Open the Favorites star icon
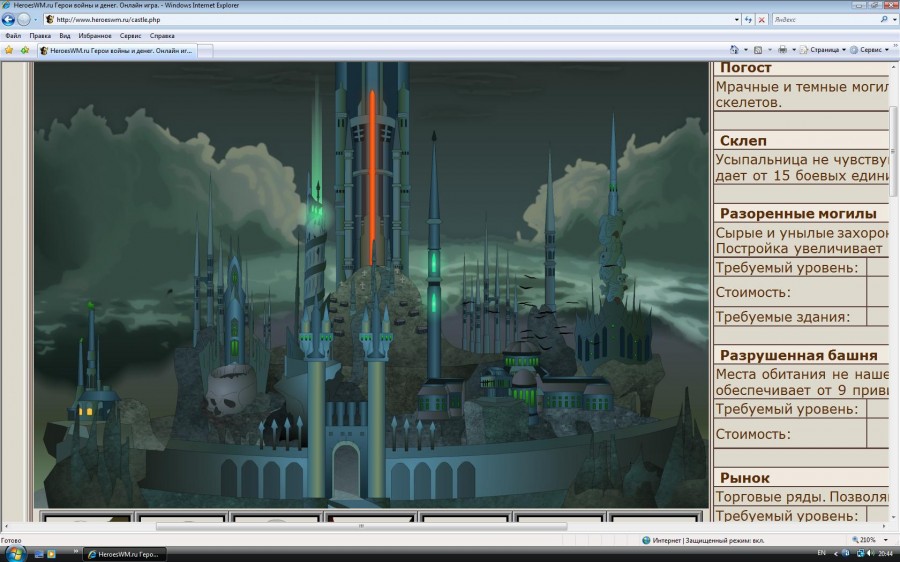The height and width of the screenshot is (562, 900). pos(9,51)
